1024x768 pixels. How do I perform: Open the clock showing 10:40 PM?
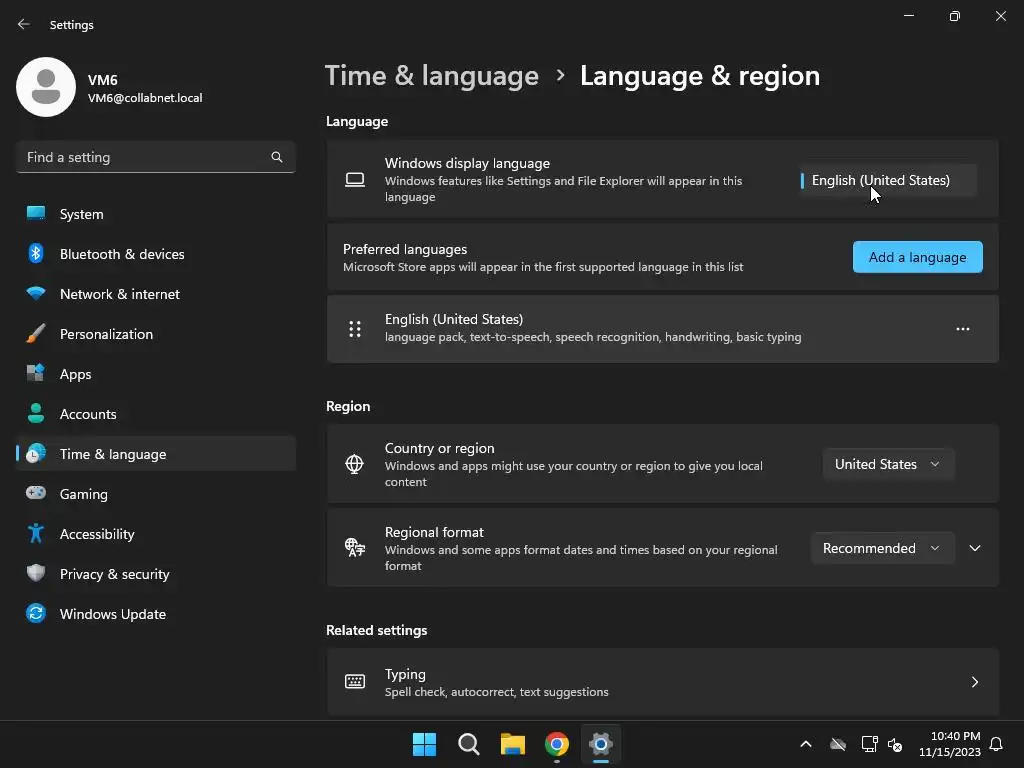(x=950, y=744)
